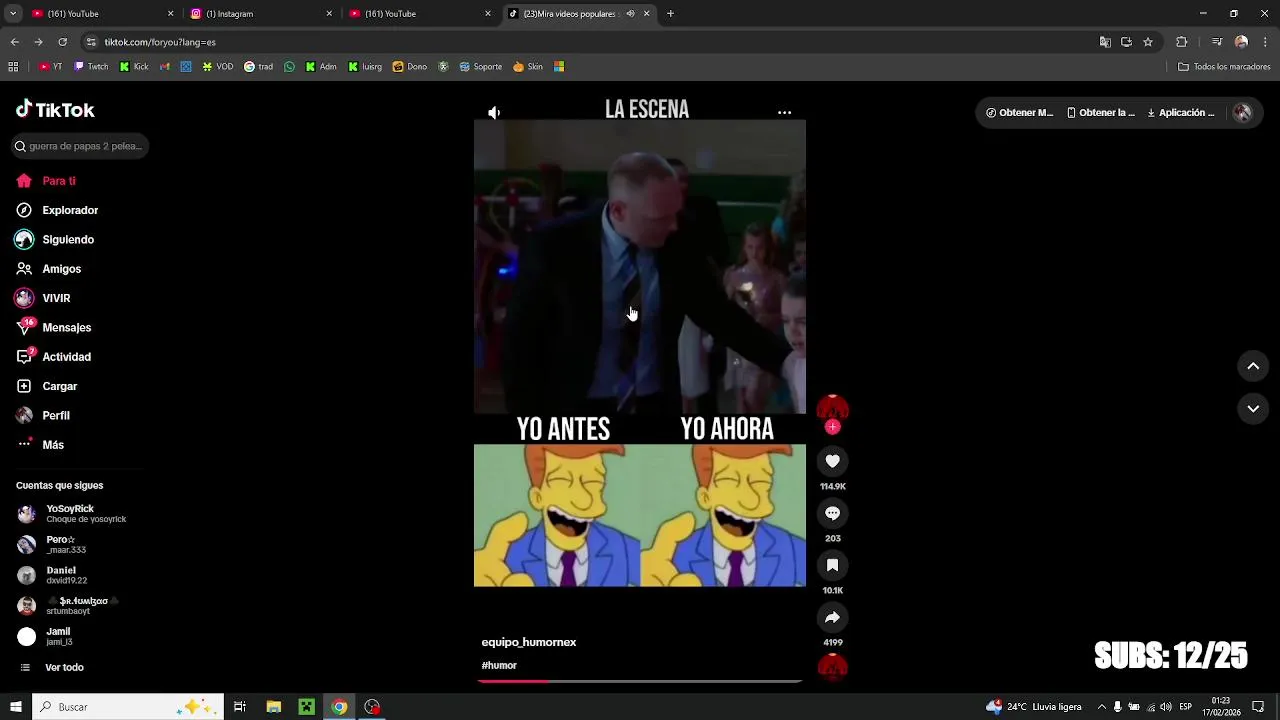Show hidden system tray icons

(1102, 707)
